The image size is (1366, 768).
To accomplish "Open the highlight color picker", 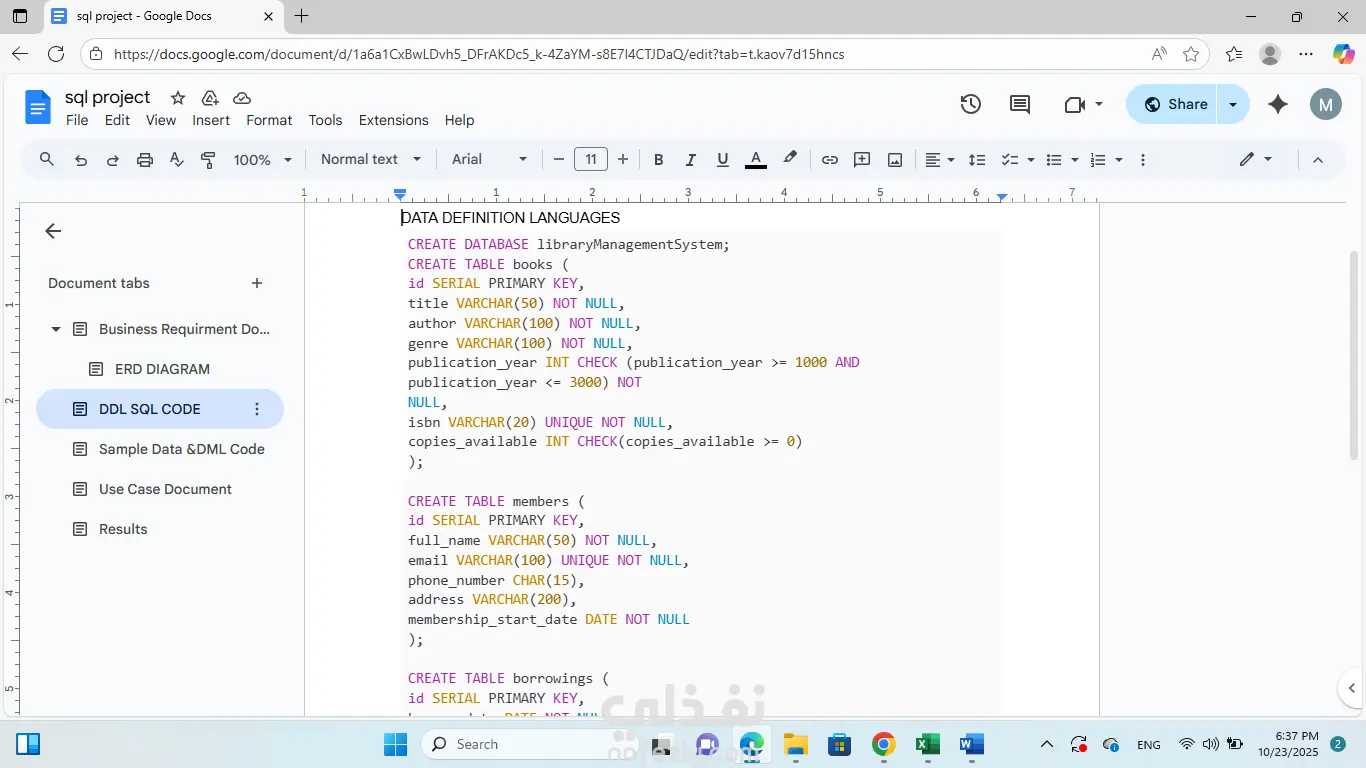I will tap(790, 159).
